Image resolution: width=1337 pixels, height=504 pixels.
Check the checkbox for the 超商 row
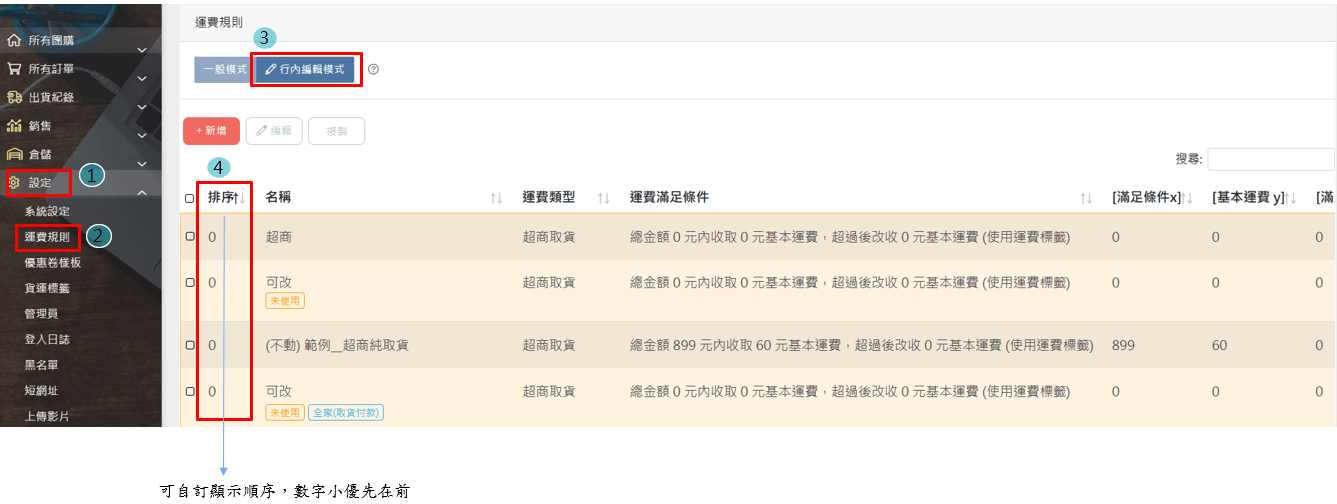(190, 237)
